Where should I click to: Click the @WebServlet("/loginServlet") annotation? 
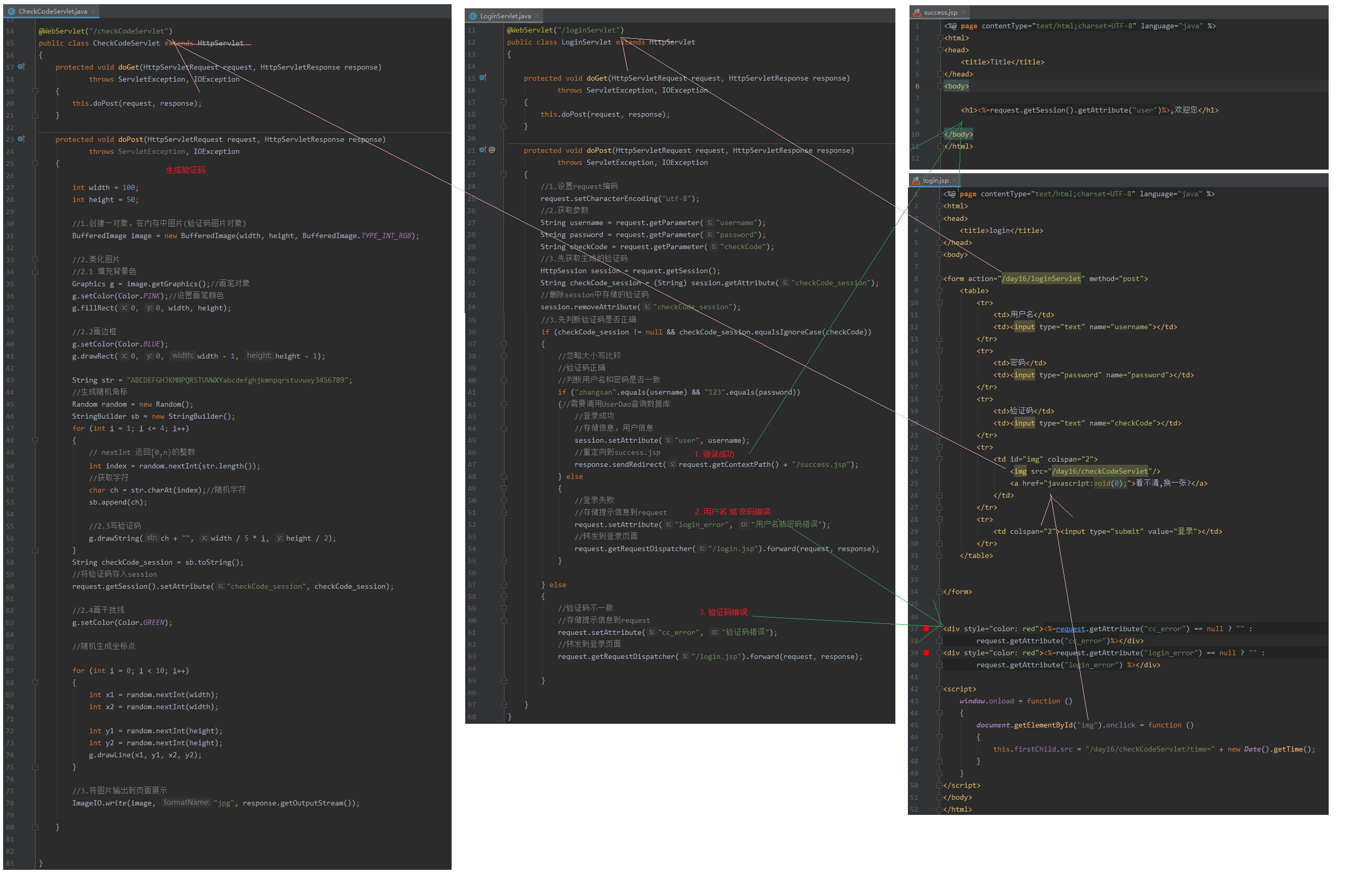(x=566, y=30)
